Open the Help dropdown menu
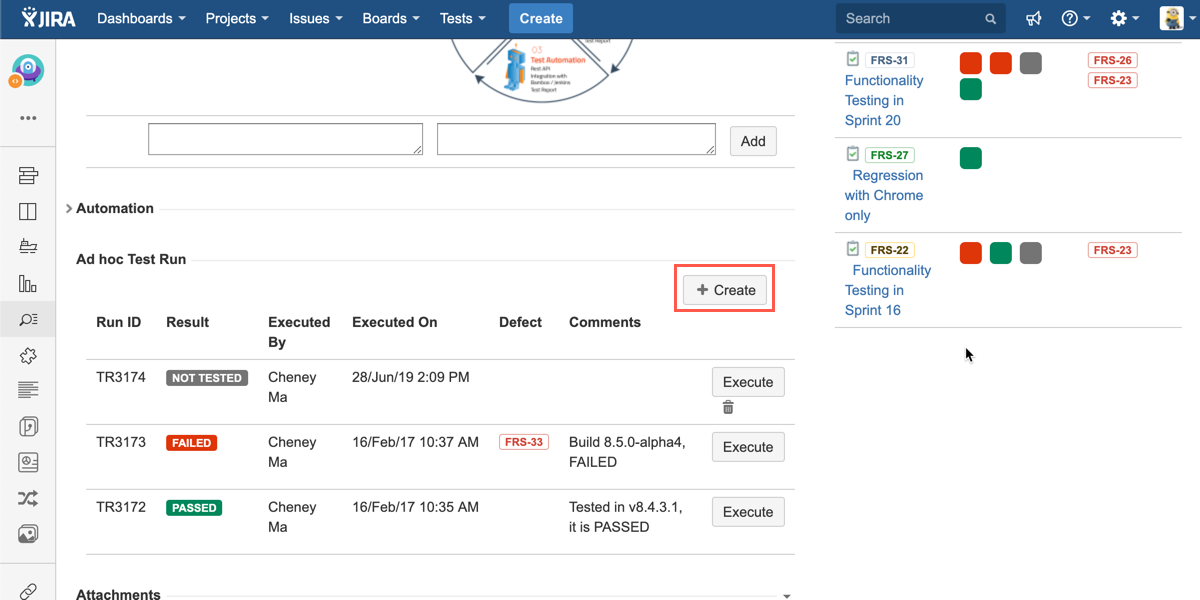The image size is (1200, 600). (x=1075, y=19)
